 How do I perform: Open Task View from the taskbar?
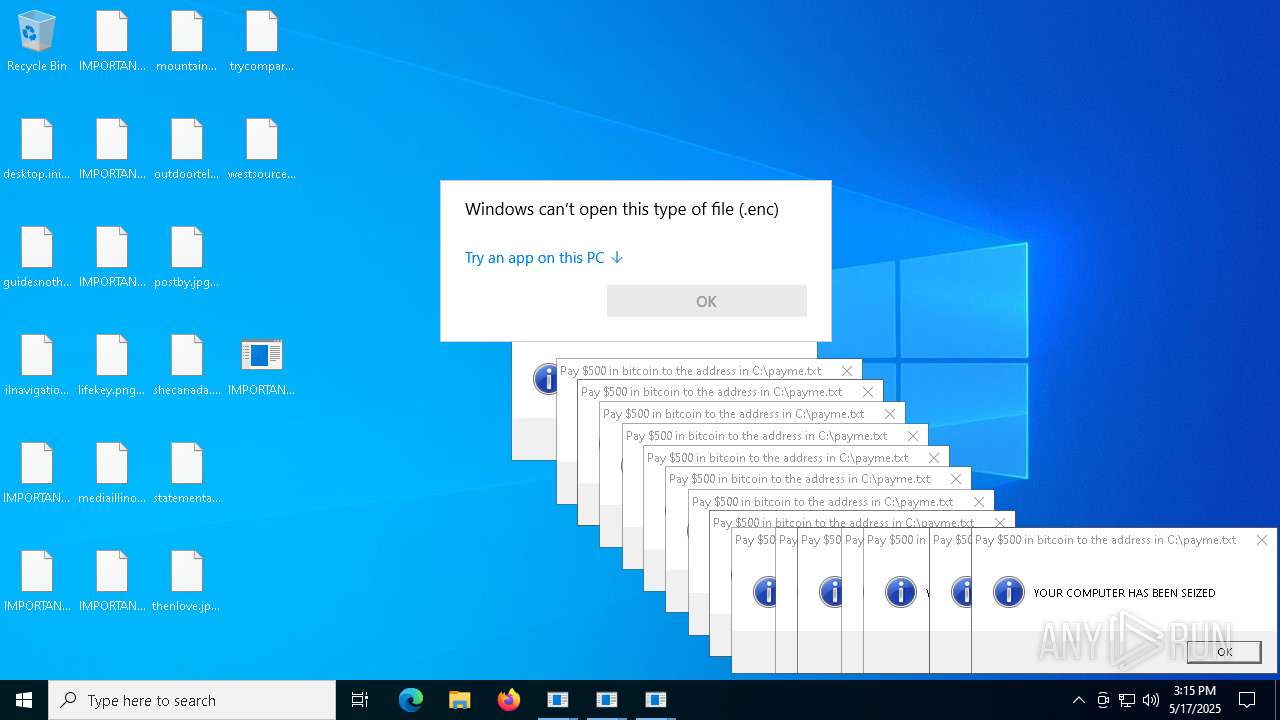[x=360, y=700]
